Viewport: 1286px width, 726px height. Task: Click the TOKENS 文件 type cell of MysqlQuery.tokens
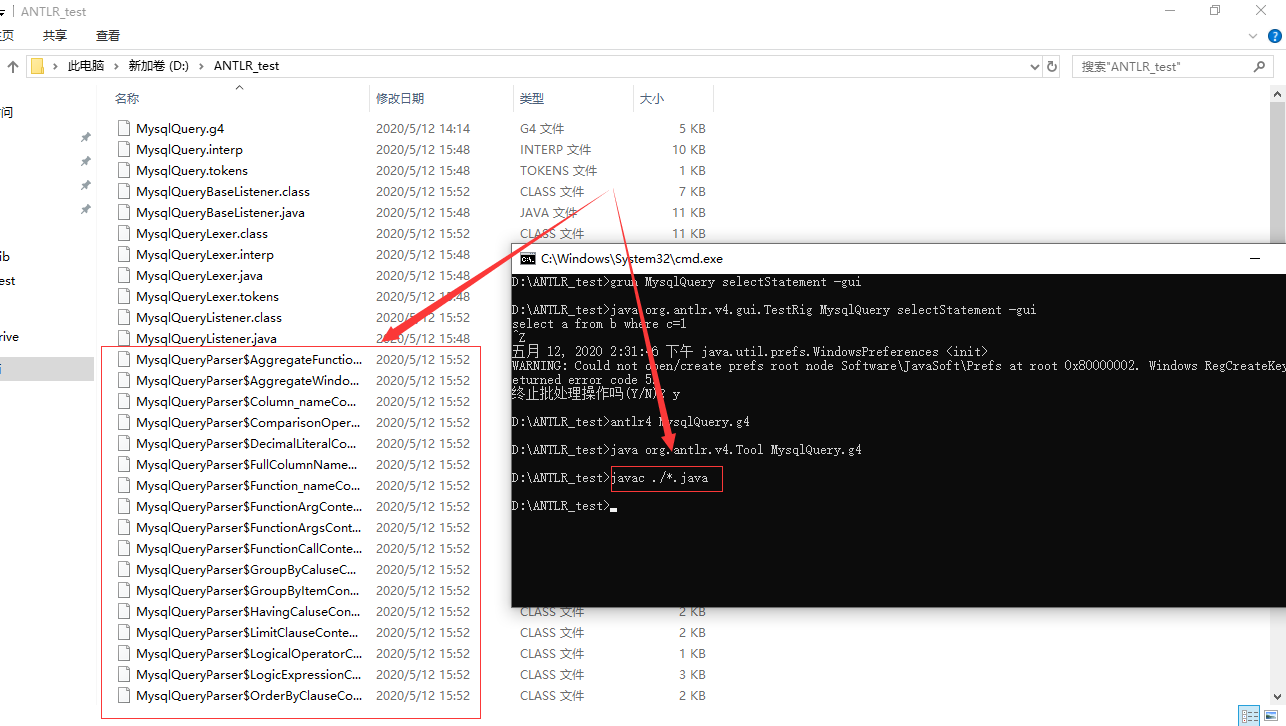(x=558, y=170)
